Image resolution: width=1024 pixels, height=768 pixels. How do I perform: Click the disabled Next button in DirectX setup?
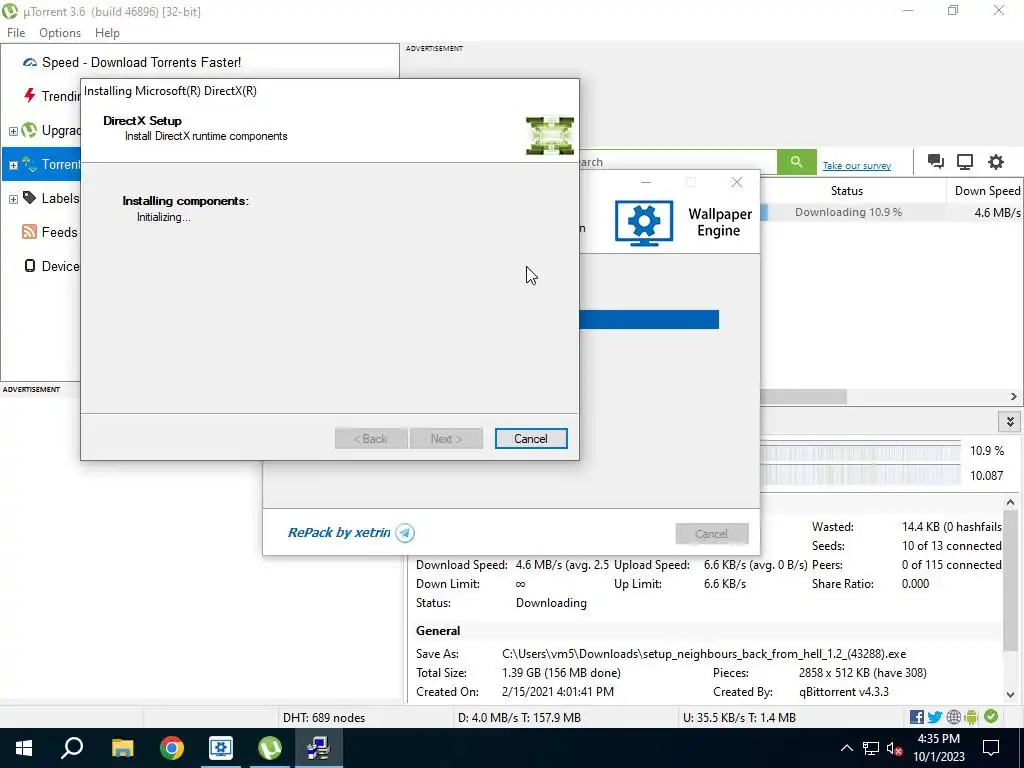[x=446, y=439]
